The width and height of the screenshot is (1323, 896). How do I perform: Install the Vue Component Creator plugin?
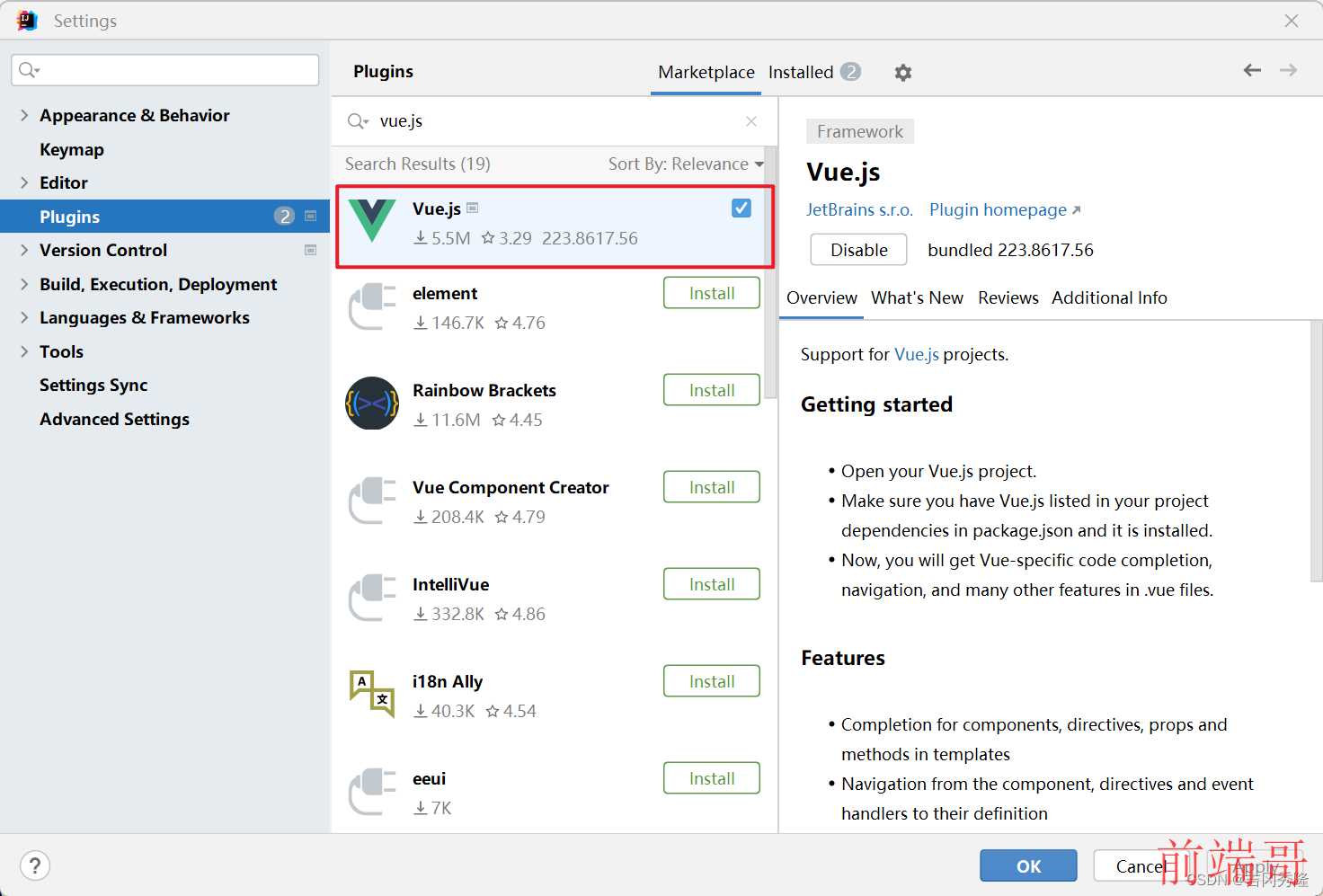coord(712,487)
